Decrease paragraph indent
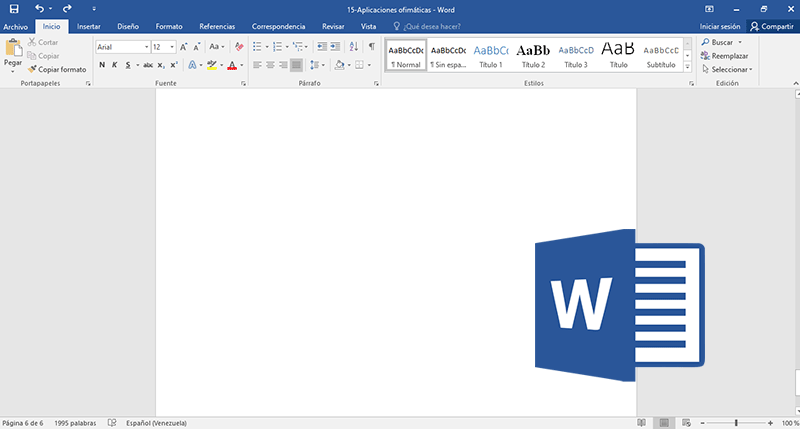The height and width of the screenshot is (429, 800). (322, 47)
